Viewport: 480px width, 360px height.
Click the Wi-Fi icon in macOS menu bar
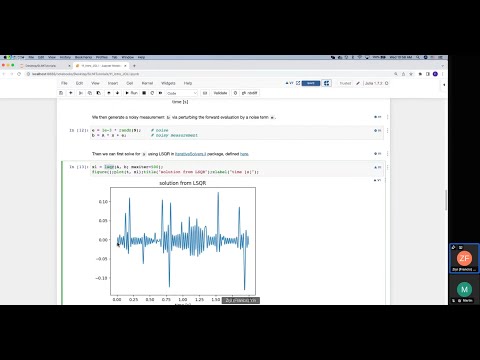[x=360, y=57]
